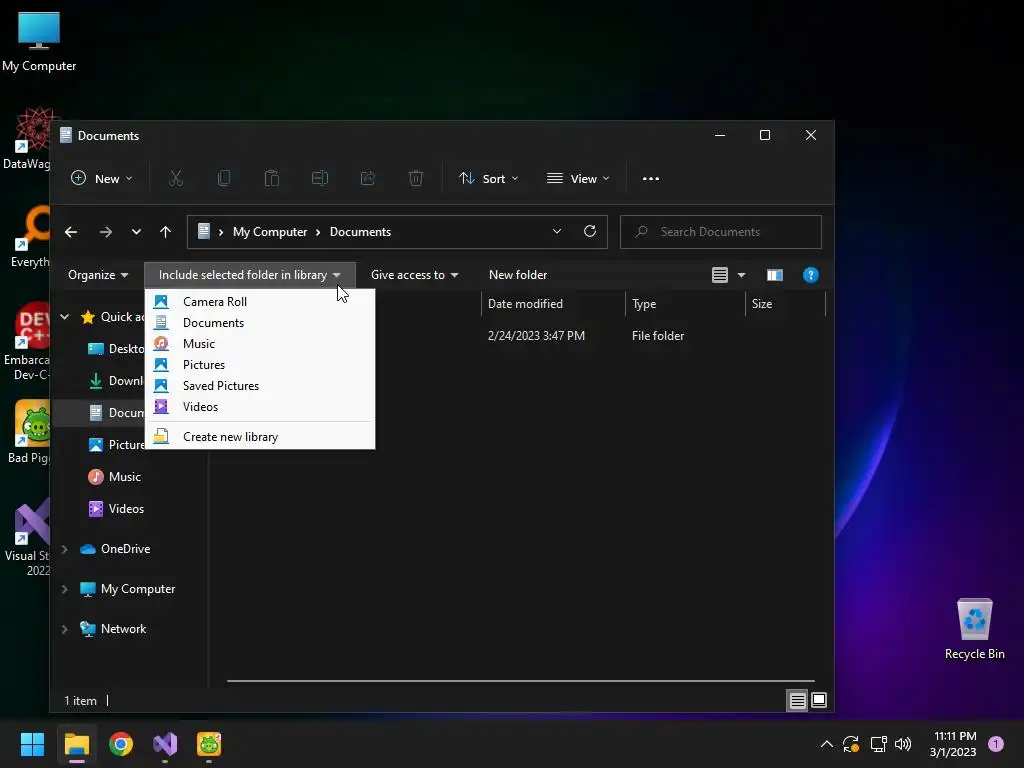Image resolution: width=1024 pixels, height=768 pixels.
Task: Open Visual Studio from the taskbar
Action: click(x=165, y=744)
